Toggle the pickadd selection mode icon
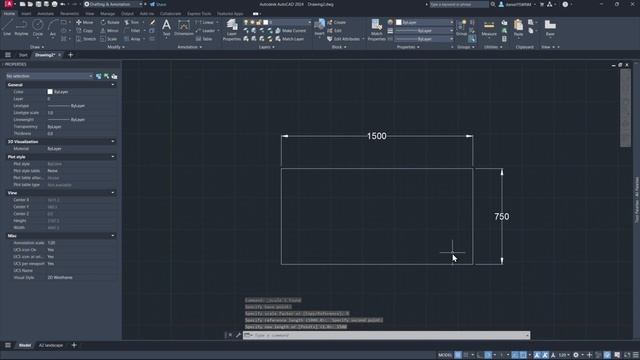This screenshot has width=640, height=360. tap(98, 76)
